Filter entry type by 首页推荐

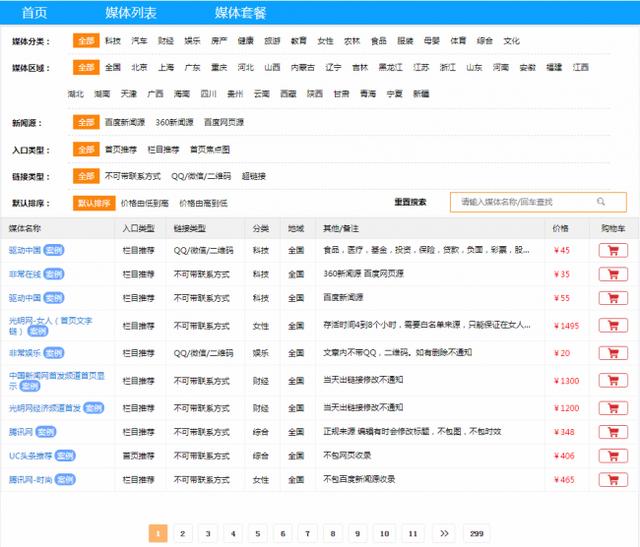pyautogui.click(x=120, y=150)
